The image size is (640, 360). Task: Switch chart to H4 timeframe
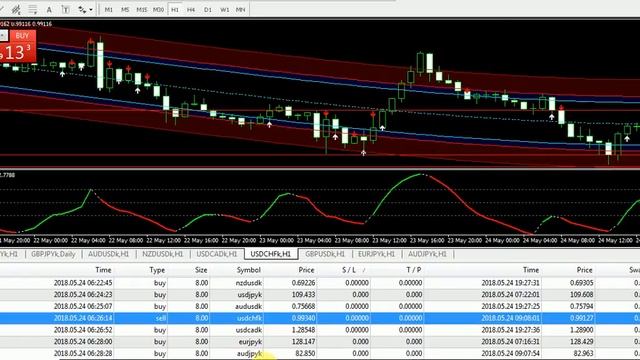[x=191, y=9]
